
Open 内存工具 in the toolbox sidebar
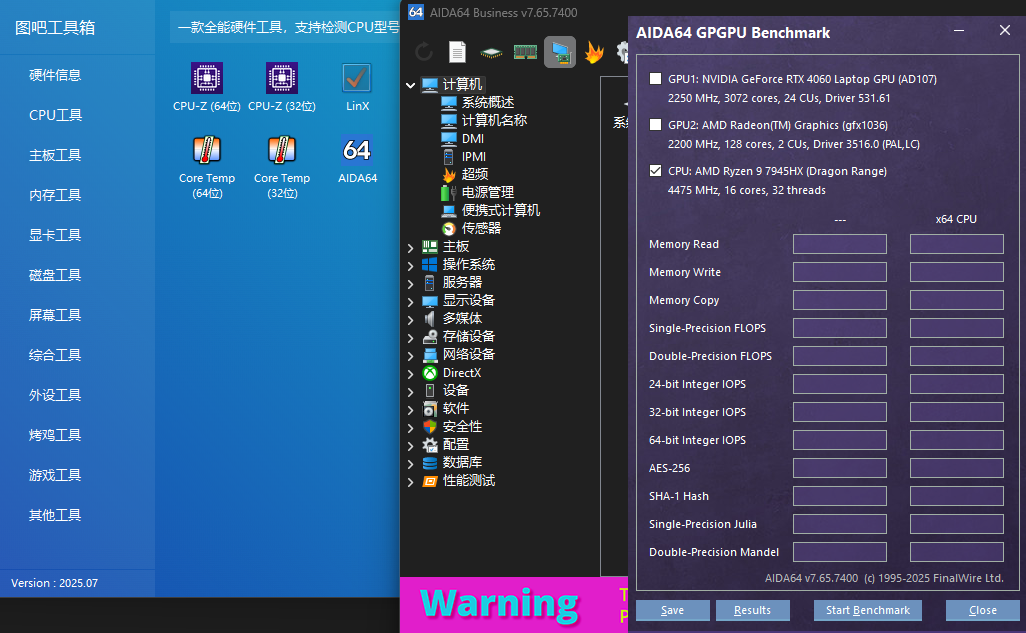55,195
